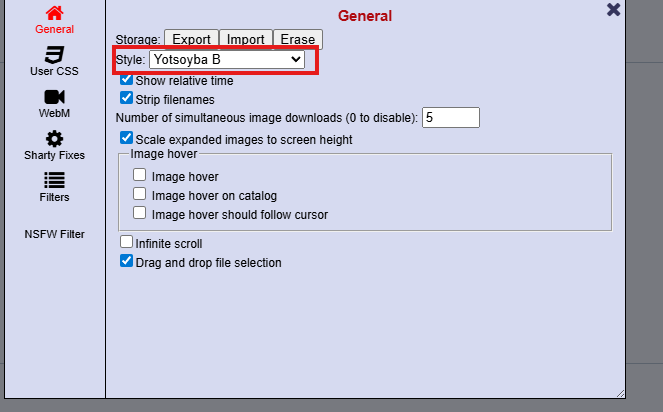Click the Export storage button
663x412 pixels.
point(191,40)
